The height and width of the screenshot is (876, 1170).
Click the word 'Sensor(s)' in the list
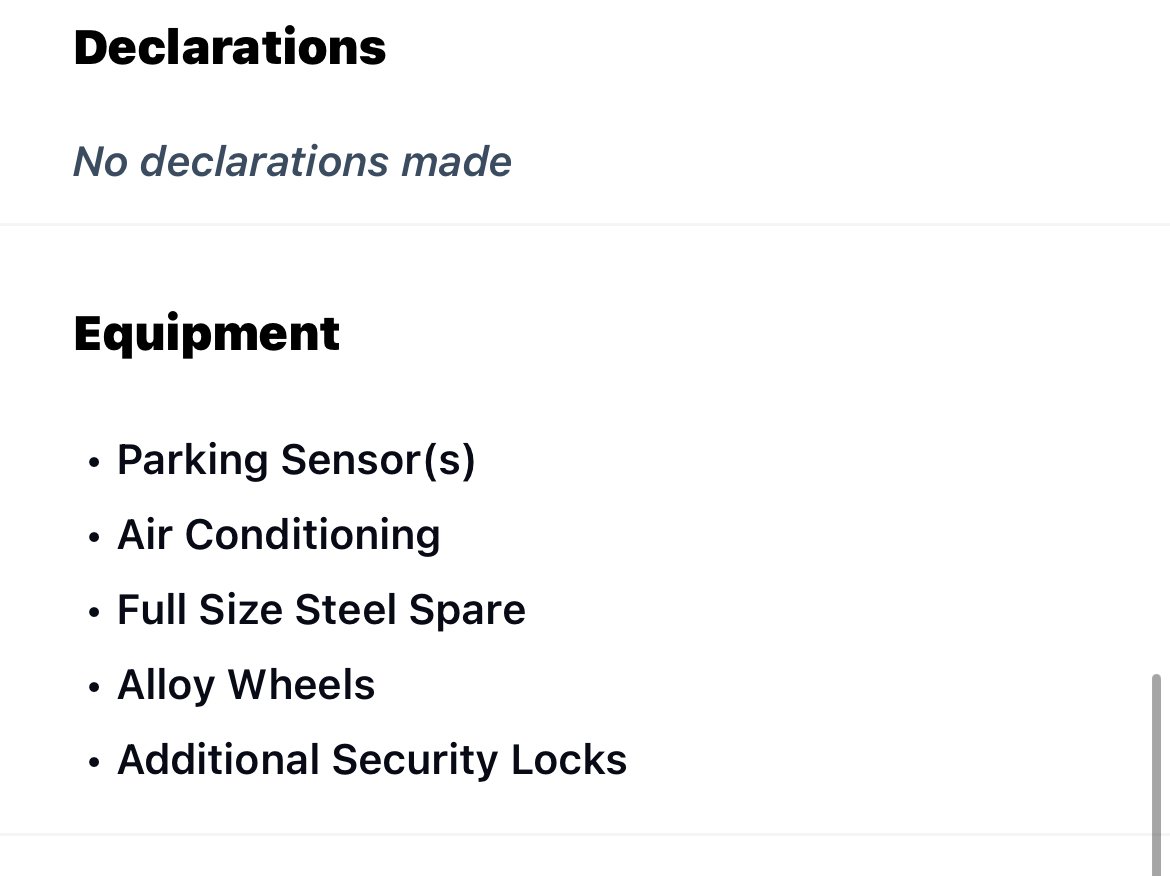tap(378, 460)
